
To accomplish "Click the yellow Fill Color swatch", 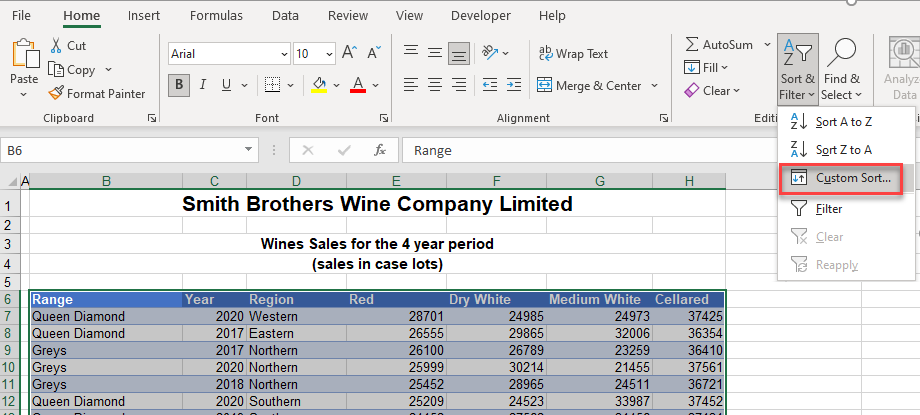I will (319, 86).
